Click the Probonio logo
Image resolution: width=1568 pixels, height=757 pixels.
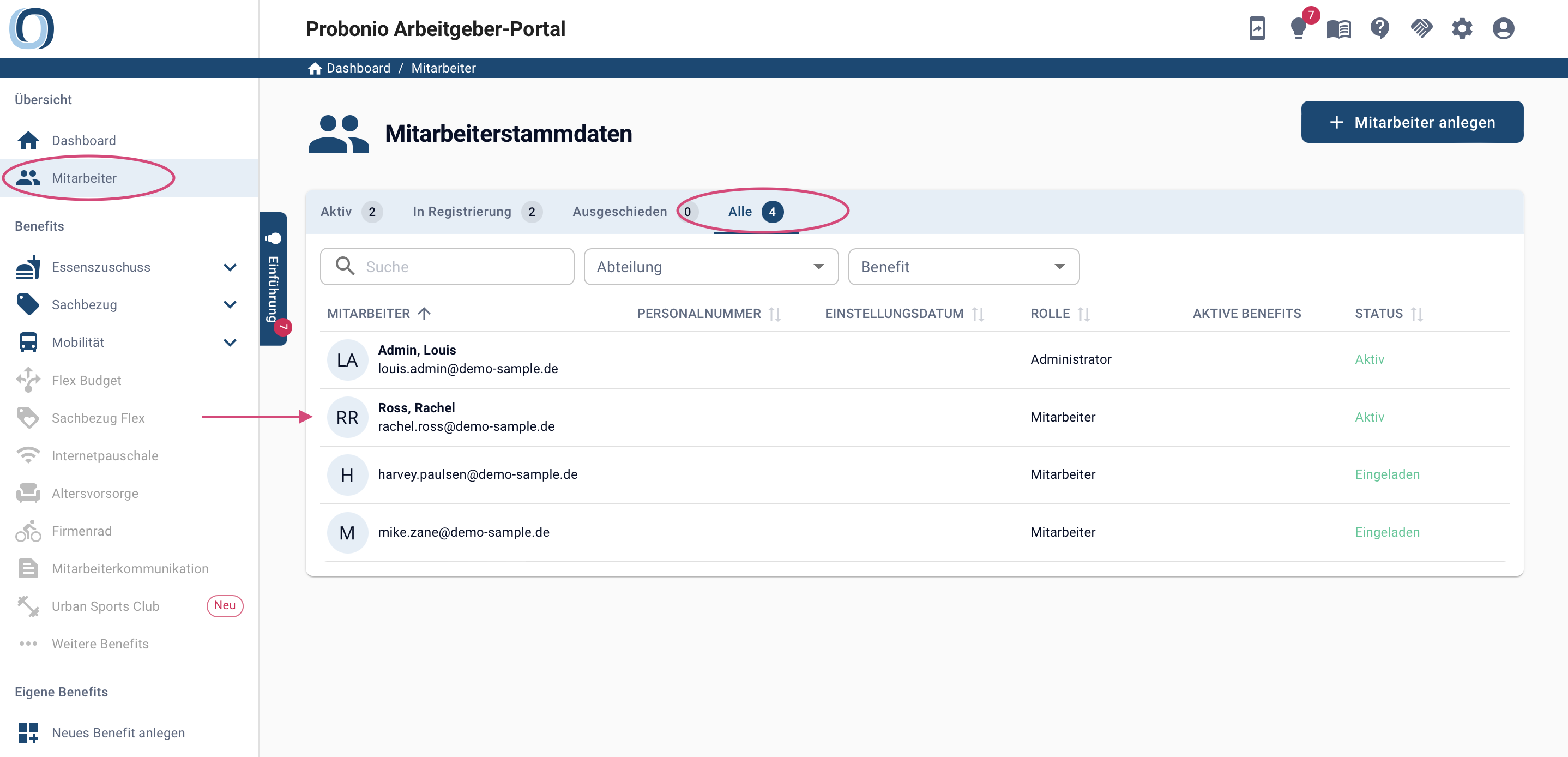[32, 28]
